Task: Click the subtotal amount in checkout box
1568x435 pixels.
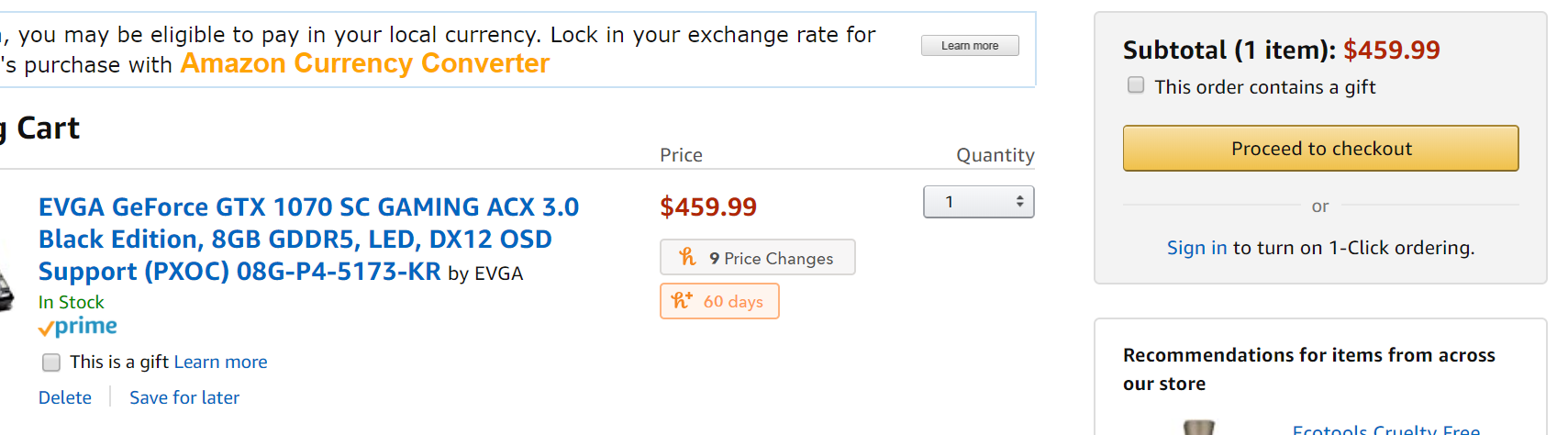Action: click(x=1391, y=50)
